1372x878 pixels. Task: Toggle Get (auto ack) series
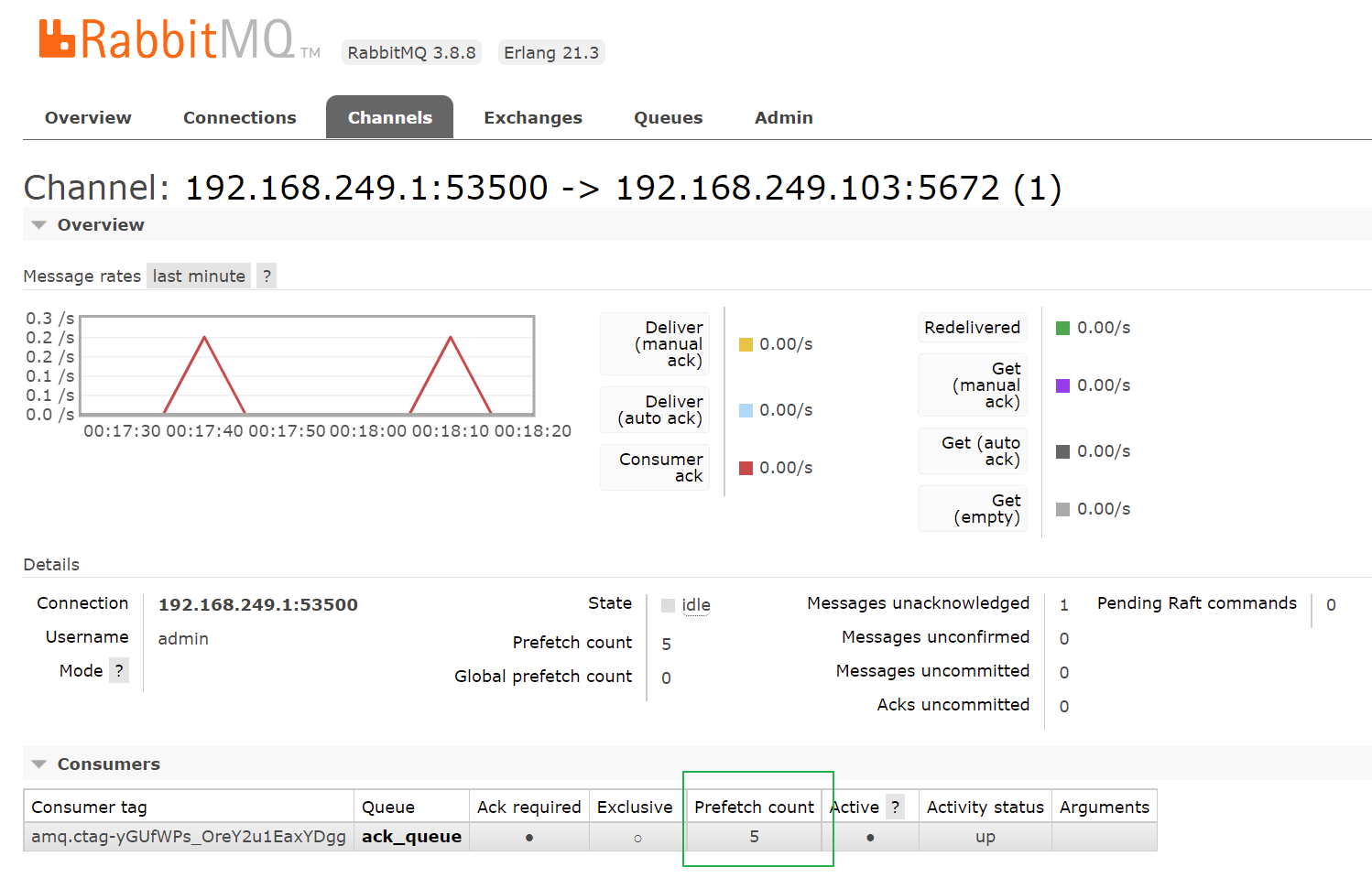(973, 451)
